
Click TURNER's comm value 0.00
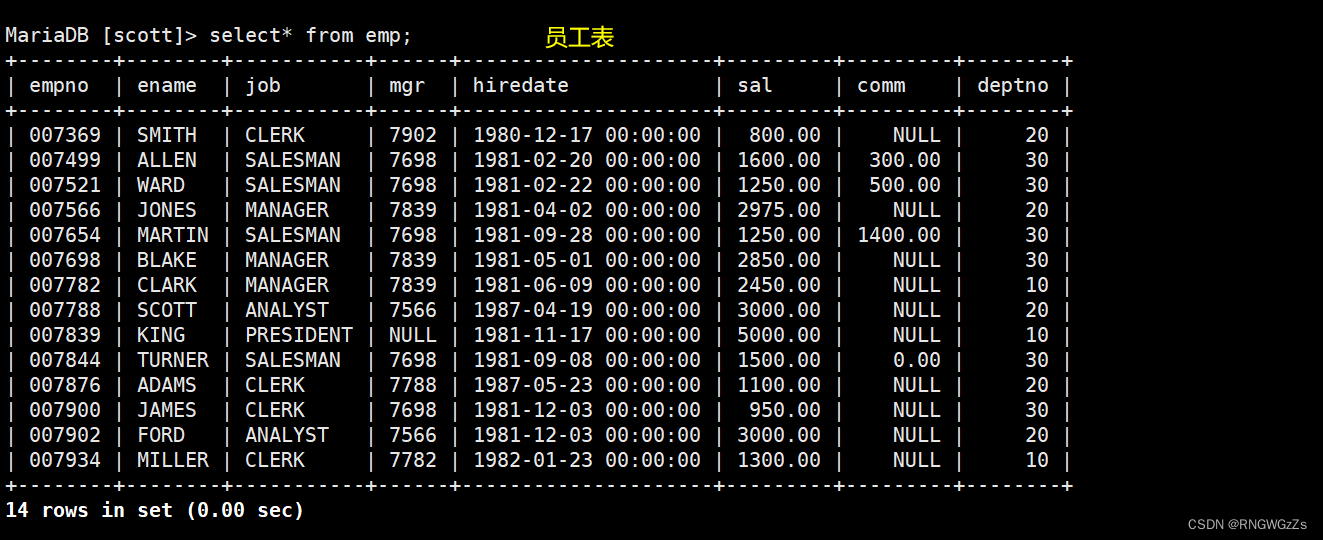click(x=917, y=360)
